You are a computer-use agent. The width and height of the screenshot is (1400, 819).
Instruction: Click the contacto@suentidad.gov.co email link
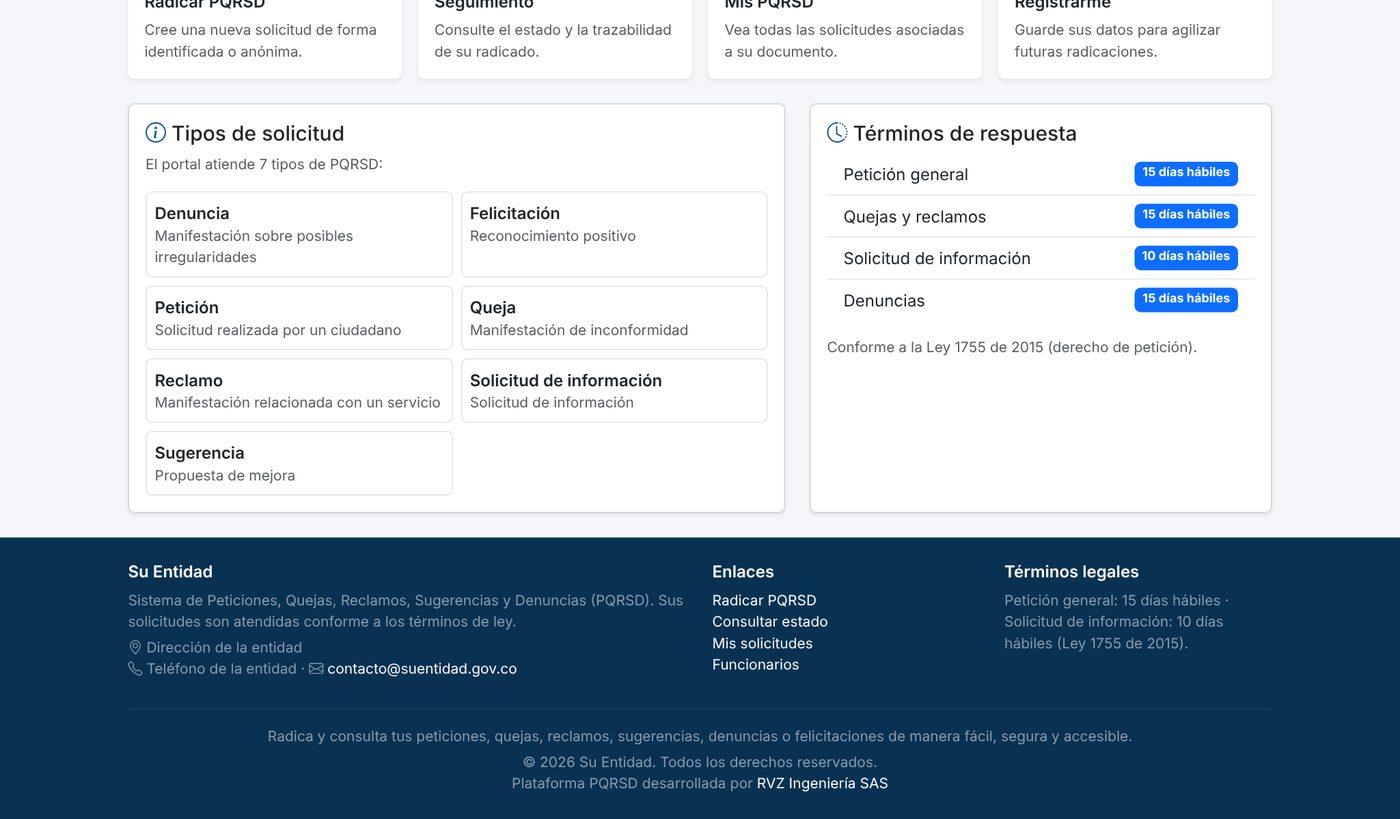click(x=422, y=669)
